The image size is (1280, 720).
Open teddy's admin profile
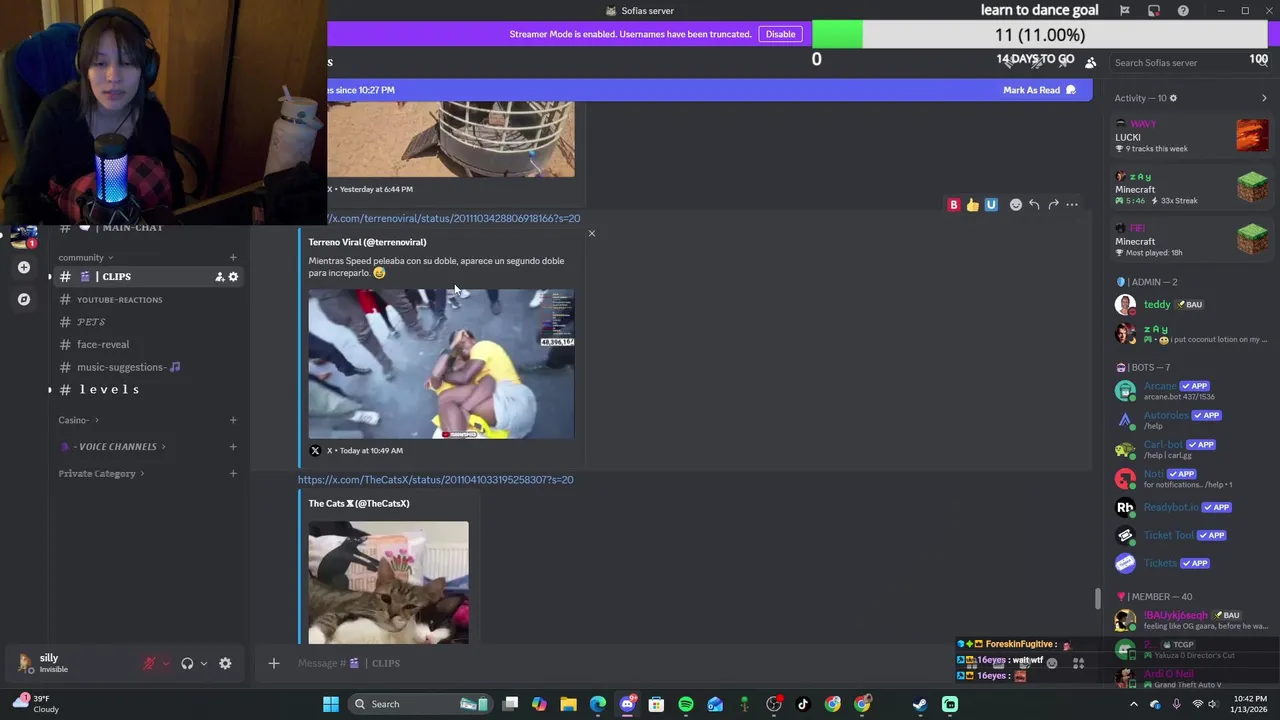click(x=1191, y=305)
